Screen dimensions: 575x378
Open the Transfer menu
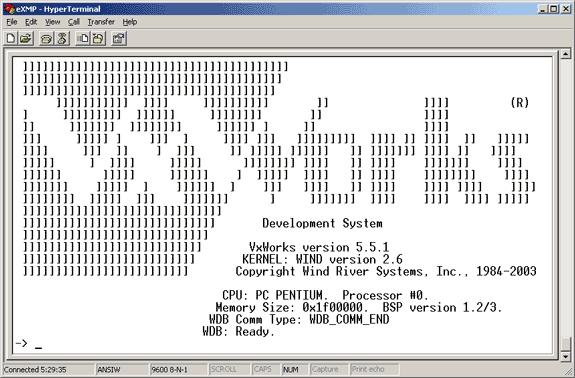[x=101, y=22]
